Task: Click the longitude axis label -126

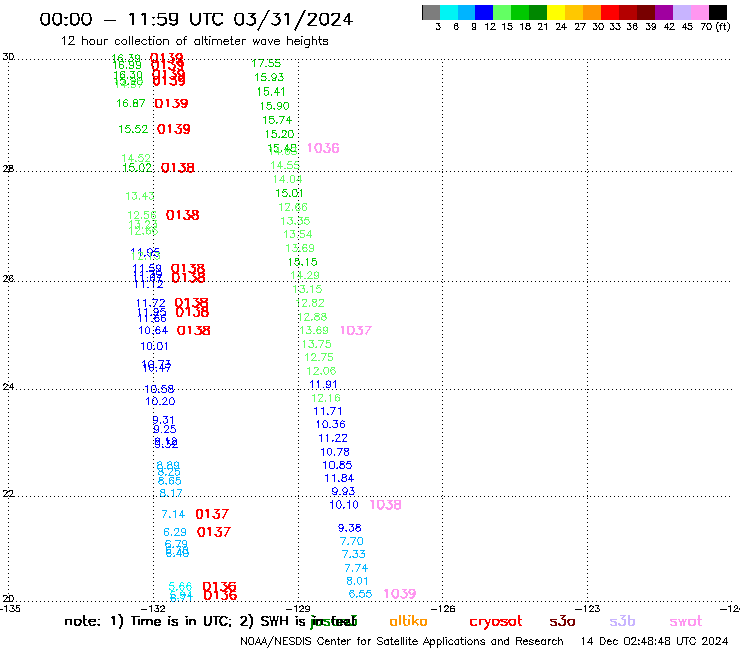Action: 443,609
